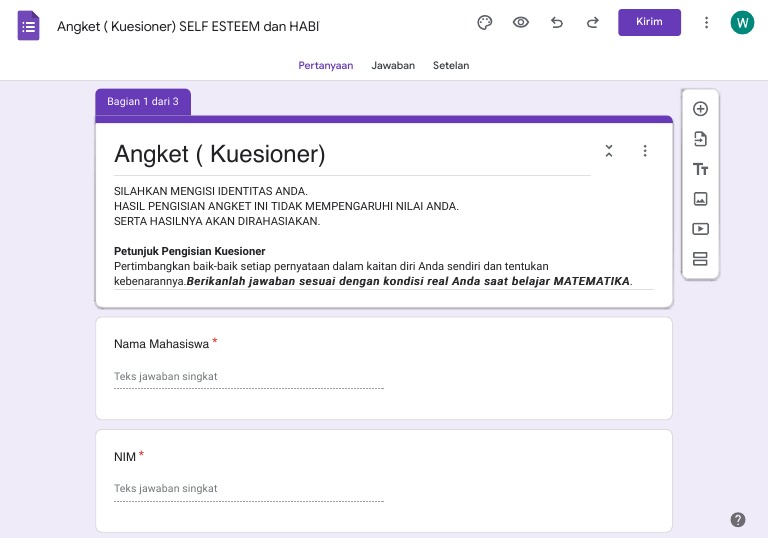Click the Kirim send button
This screenshot has width=768, height=538.
[x=649, y=22]
